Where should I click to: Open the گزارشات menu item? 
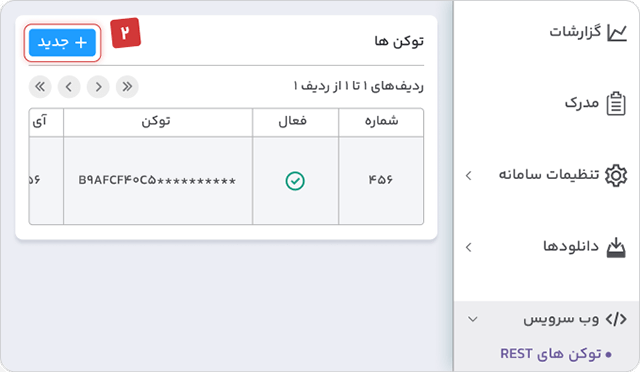click(x=575, y=31)
